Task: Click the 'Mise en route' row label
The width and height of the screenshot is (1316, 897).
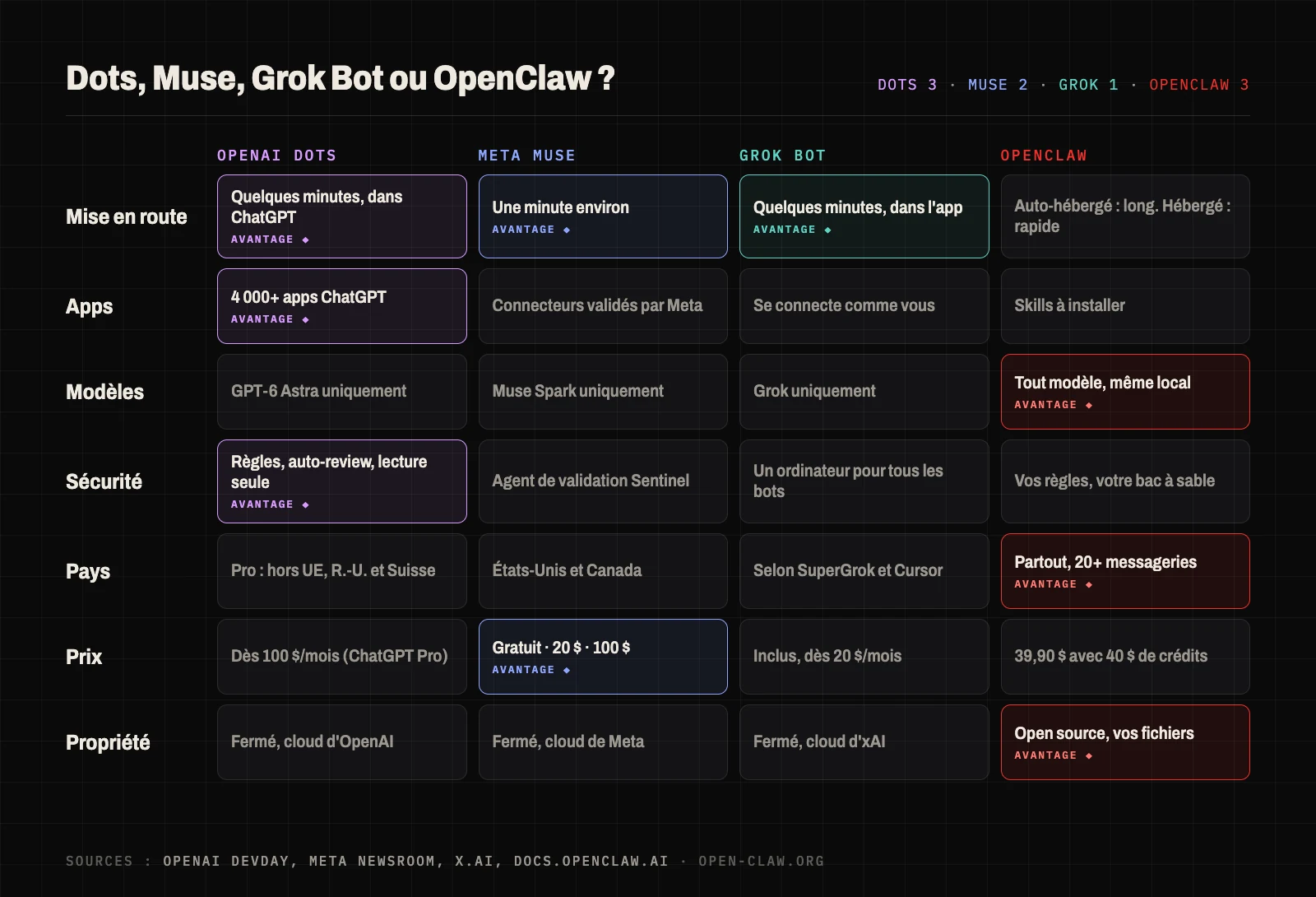Action: pos(127,216)
